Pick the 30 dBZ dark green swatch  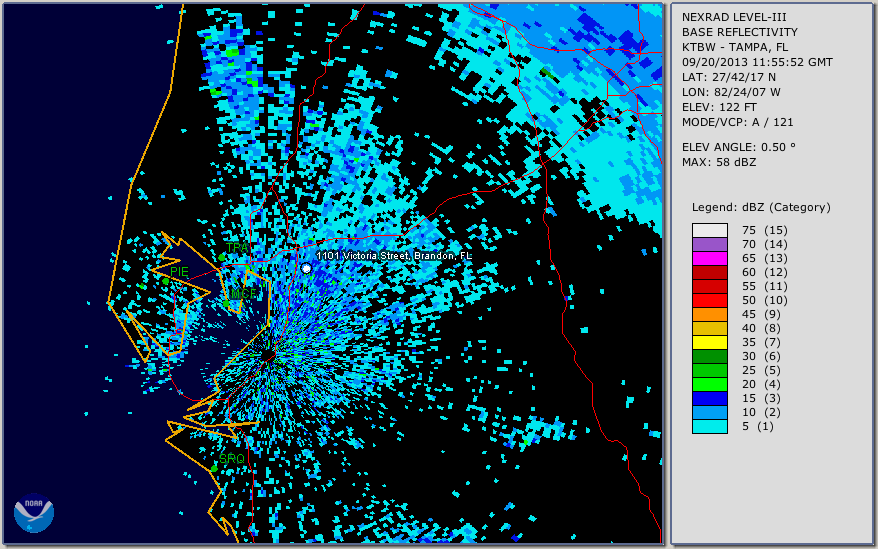710,356
